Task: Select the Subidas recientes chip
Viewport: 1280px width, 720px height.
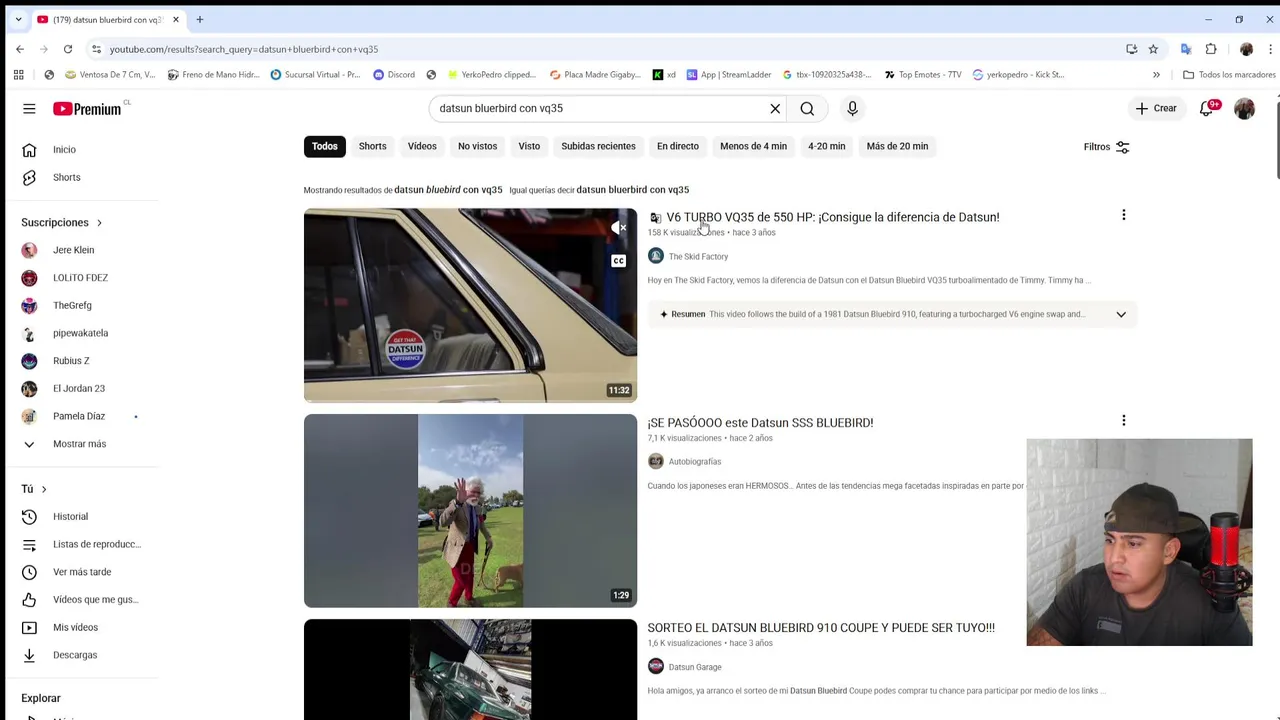Action: point(598,146)
